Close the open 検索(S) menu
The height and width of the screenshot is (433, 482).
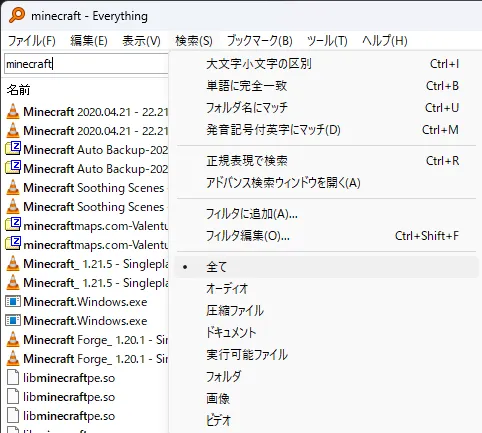pos(194,41)
